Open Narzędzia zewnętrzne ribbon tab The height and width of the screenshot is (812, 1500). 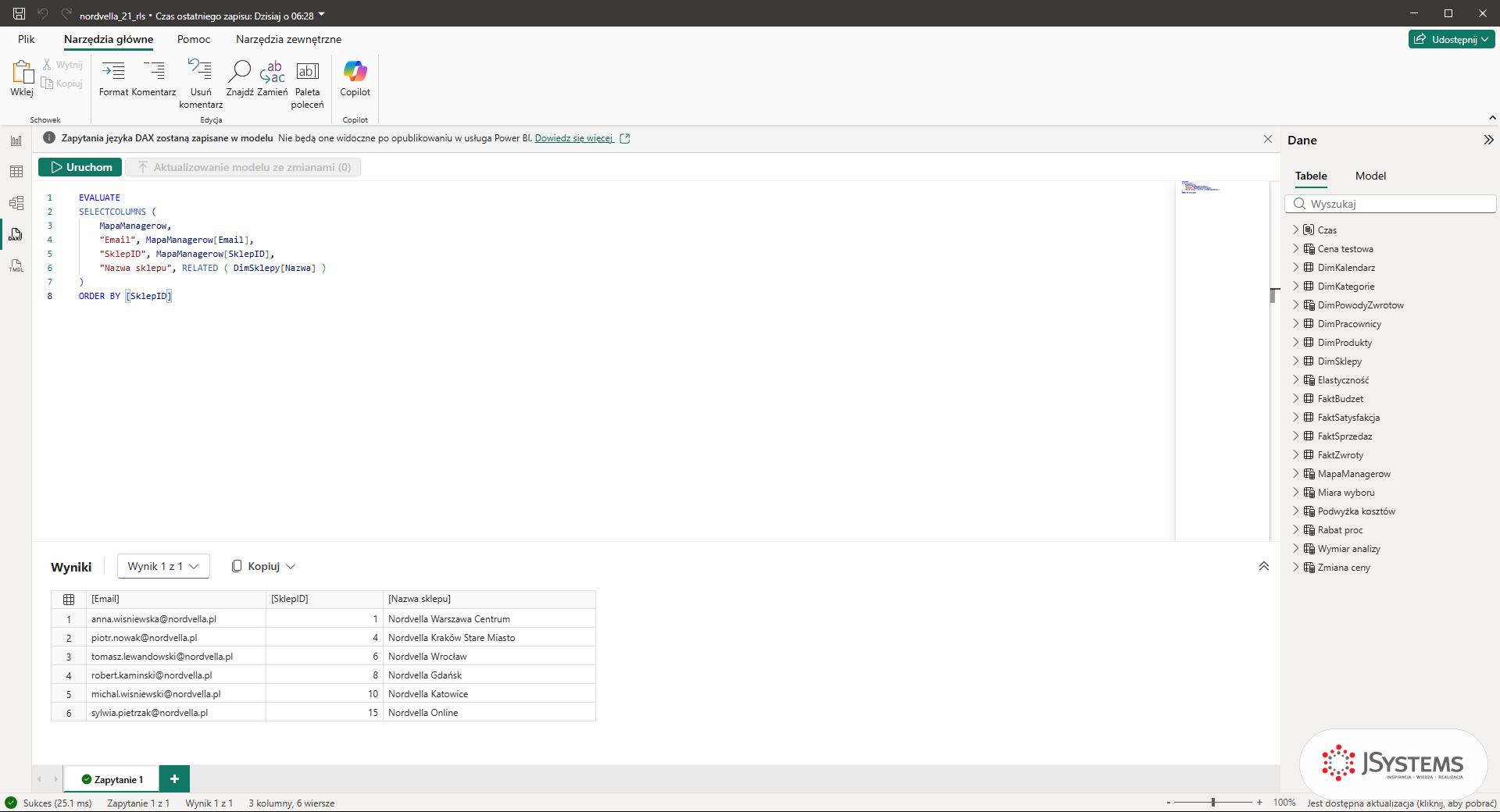288,39
